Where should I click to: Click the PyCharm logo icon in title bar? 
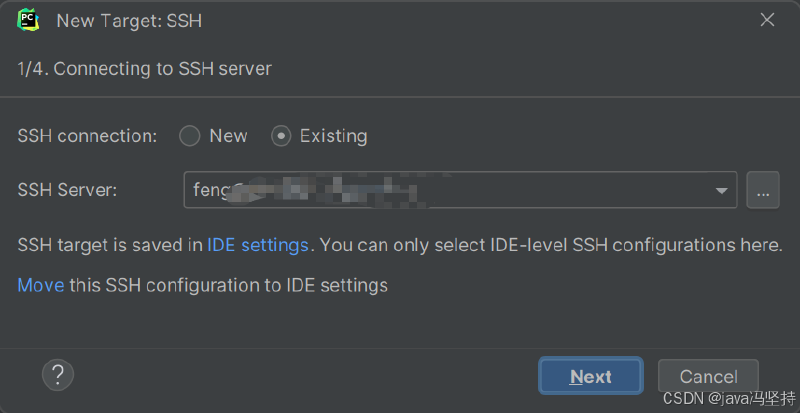click(28, 20)
